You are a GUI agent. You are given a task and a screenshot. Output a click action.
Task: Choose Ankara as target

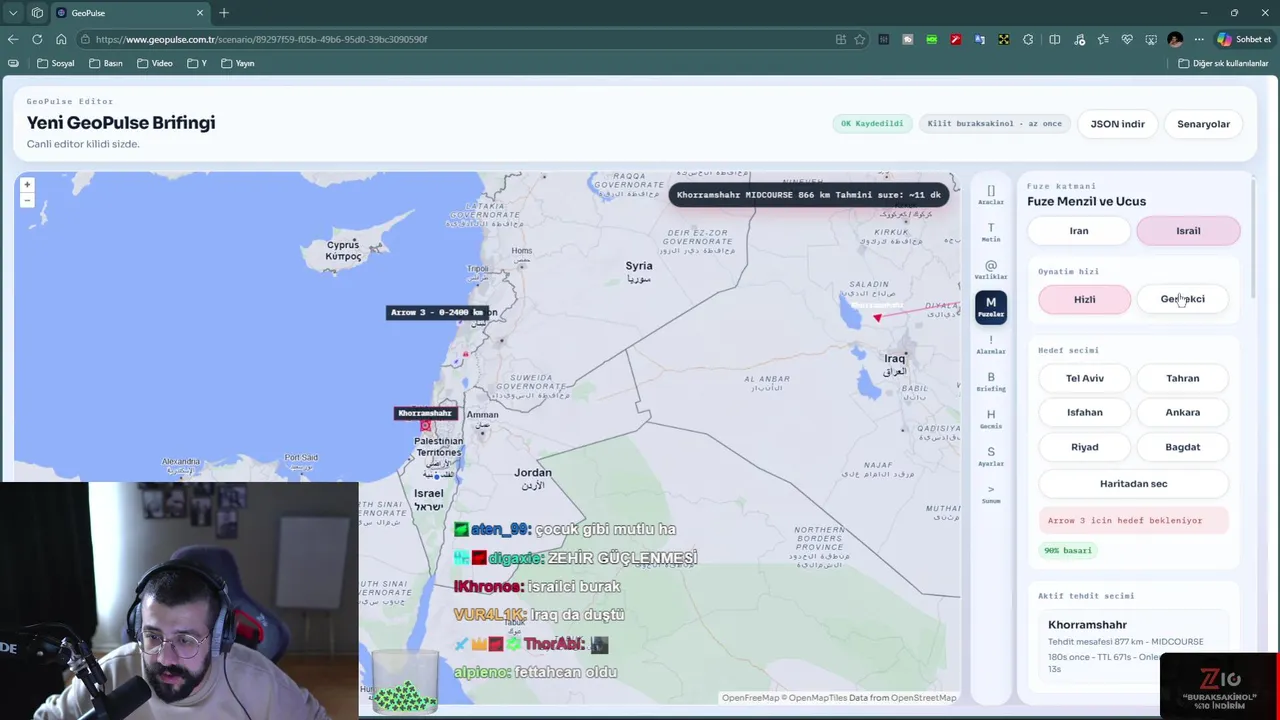pyautogui.click(x=1183, y=412)
